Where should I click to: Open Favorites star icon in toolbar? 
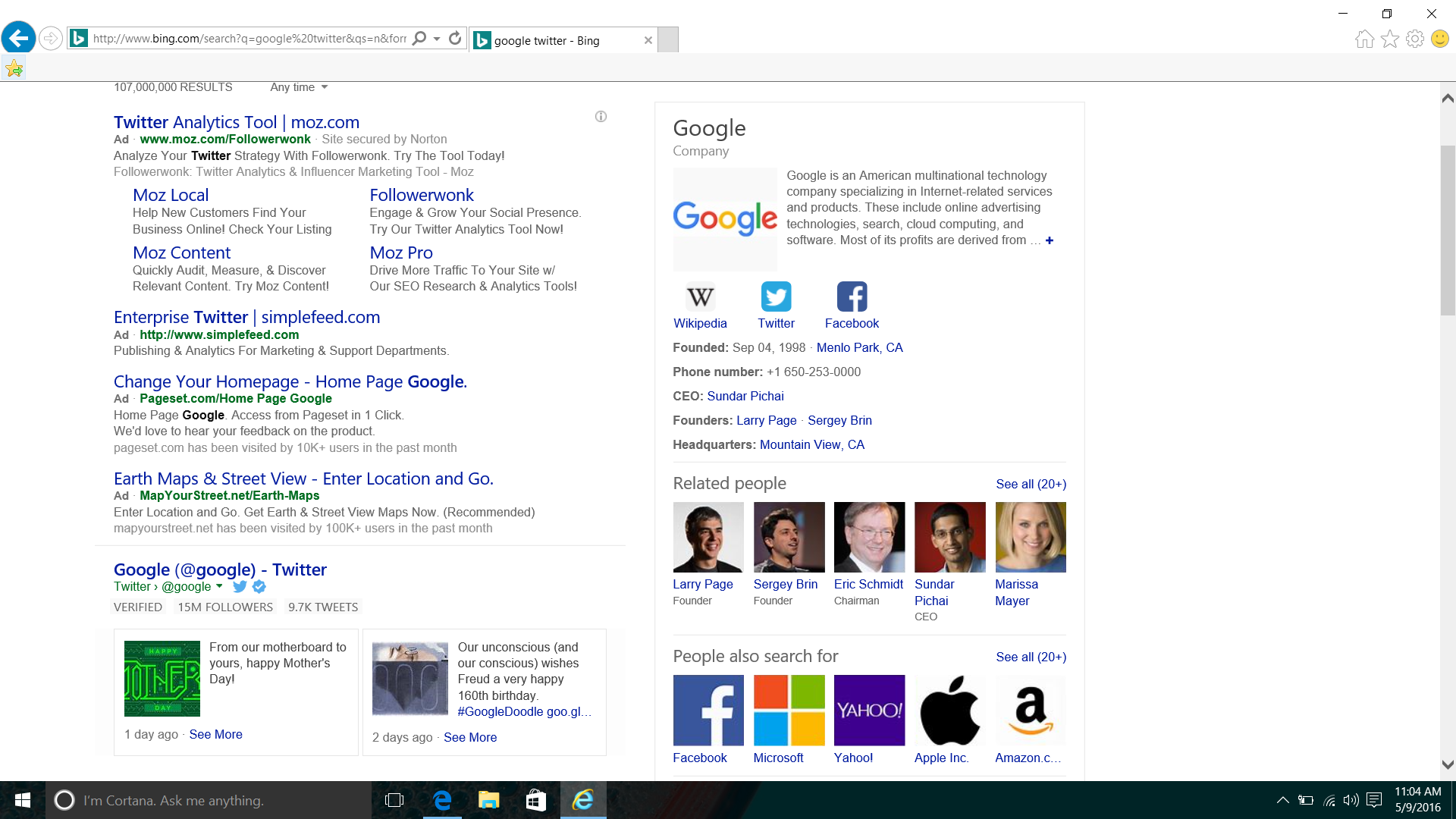click(x=1389, y=39)
